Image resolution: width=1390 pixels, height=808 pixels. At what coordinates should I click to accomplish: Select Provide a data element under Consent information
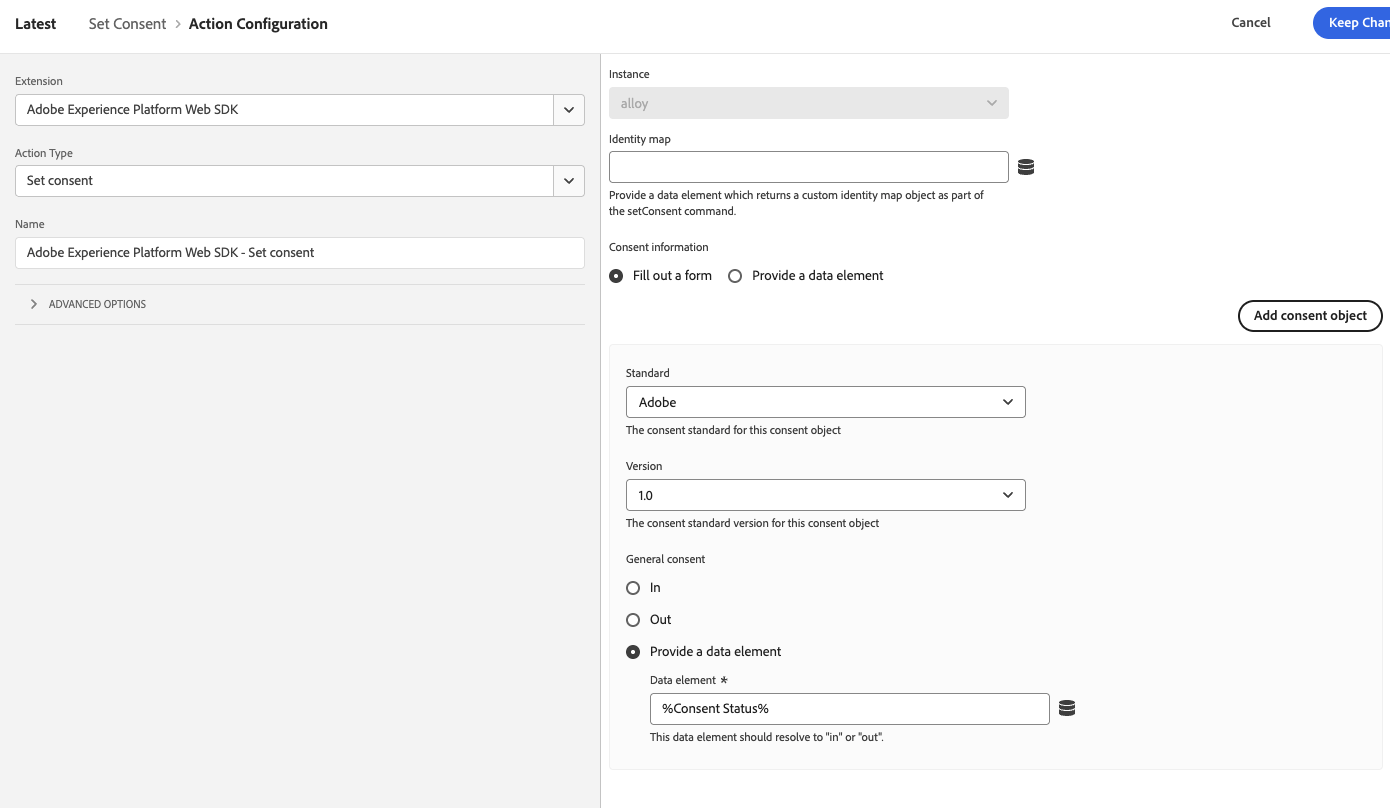tap(735, 276)
